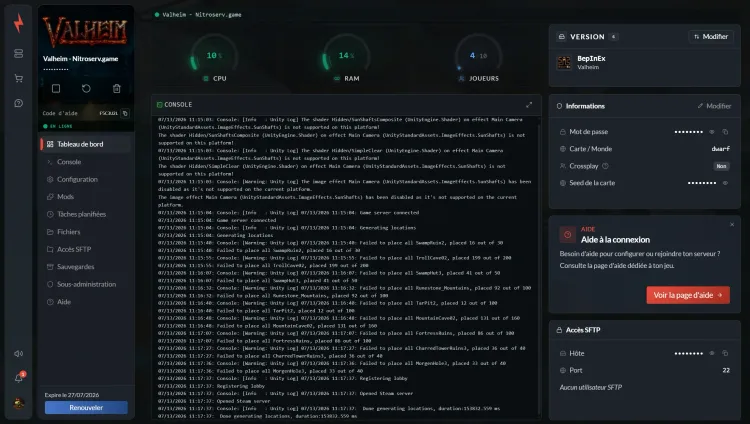
Task: Open the user avatar at bottom left
Action: point(19,403)
